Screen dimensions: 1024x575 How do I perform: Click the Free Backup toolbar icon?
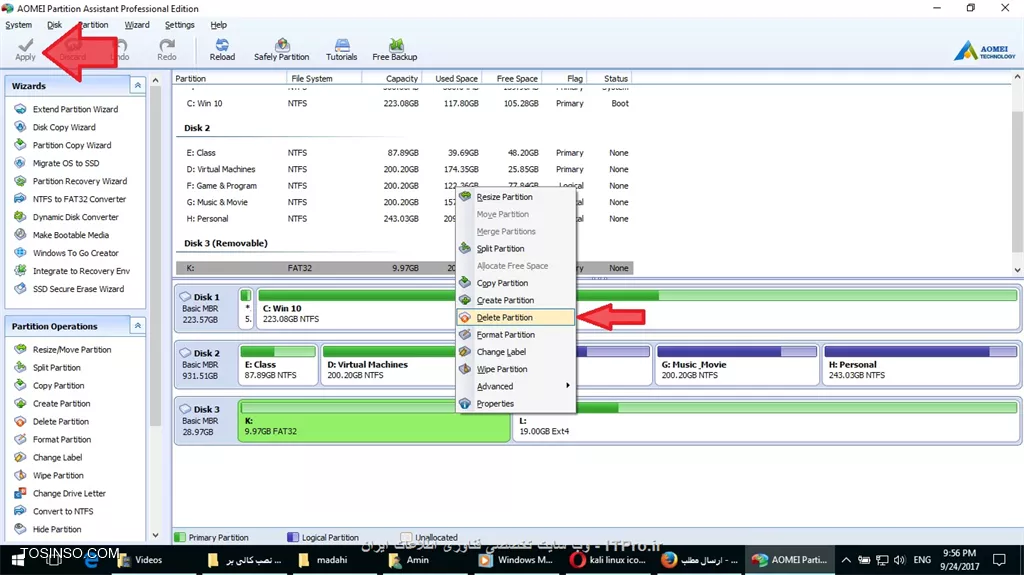click(x=394, y=49)
